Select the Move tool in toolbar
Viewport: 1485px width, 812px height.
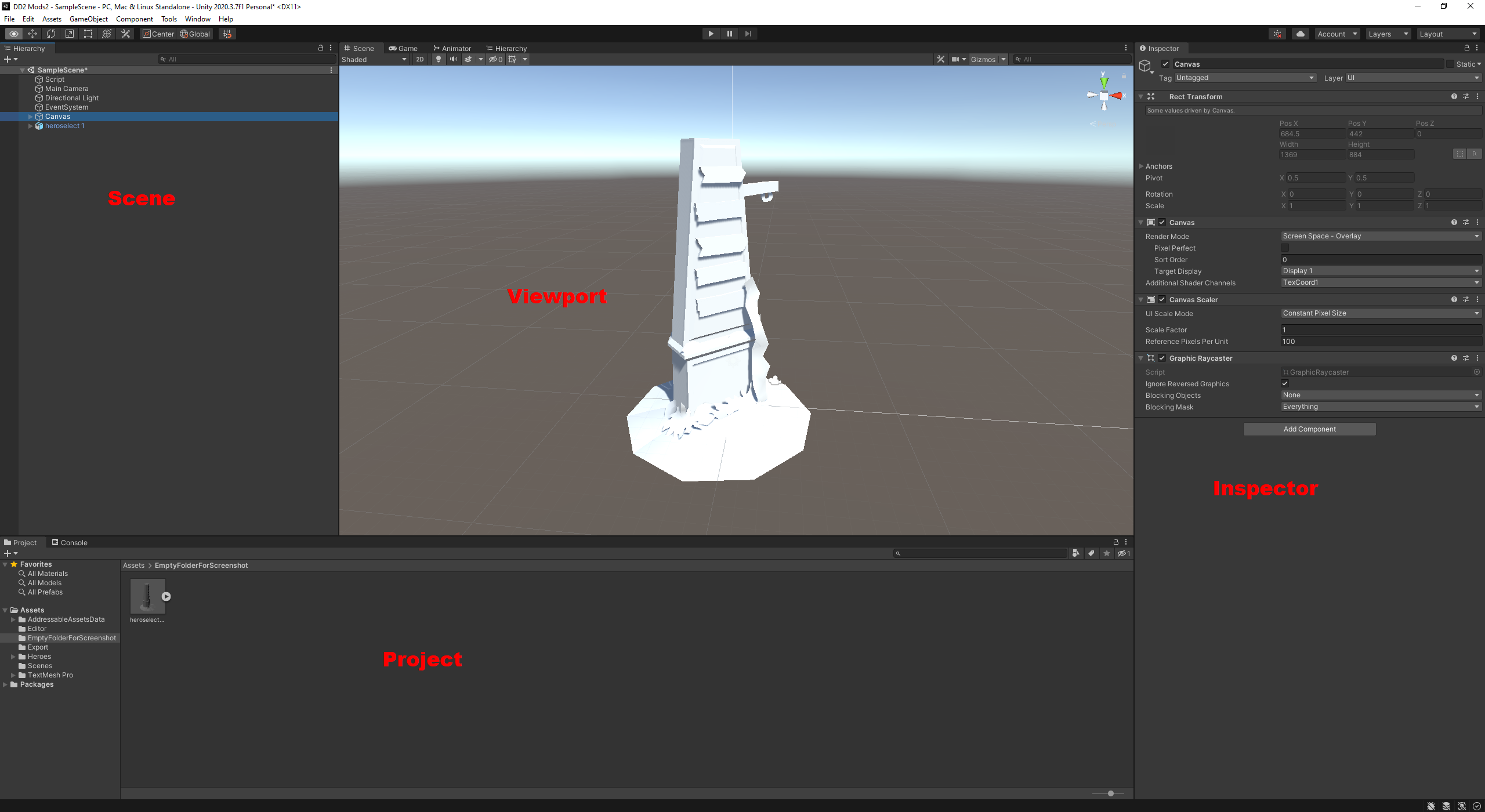click(x=32, y=34)
